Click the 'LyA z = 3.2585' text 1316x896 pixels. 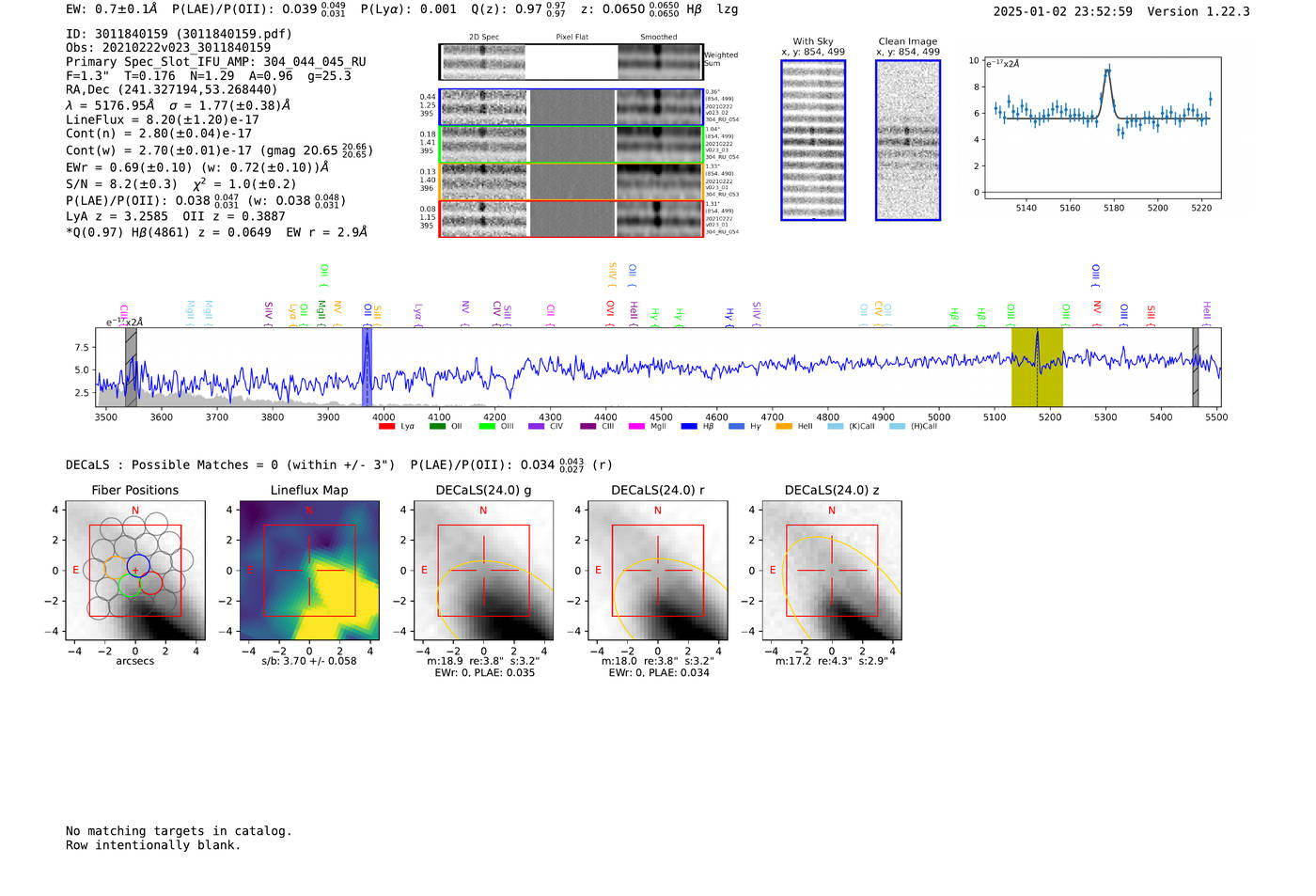(115, 216)
